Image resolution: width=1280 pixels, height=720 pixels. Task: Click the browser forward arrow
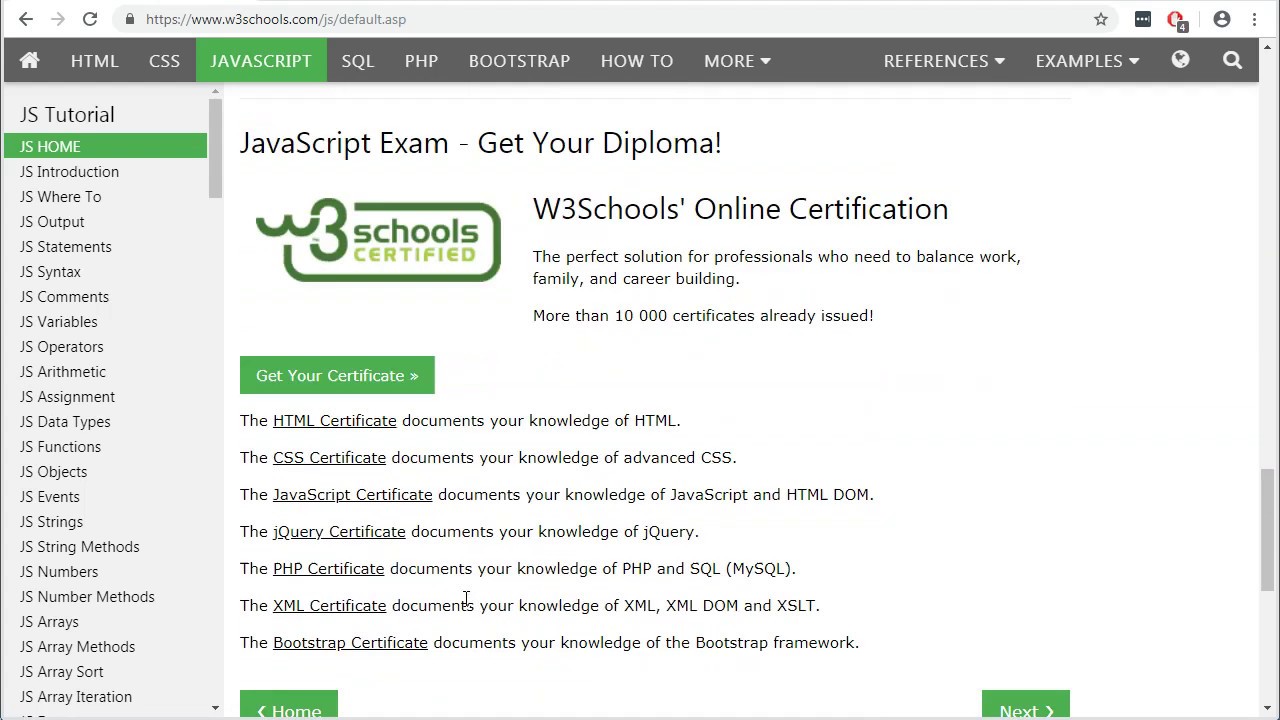tap(58, 19)
